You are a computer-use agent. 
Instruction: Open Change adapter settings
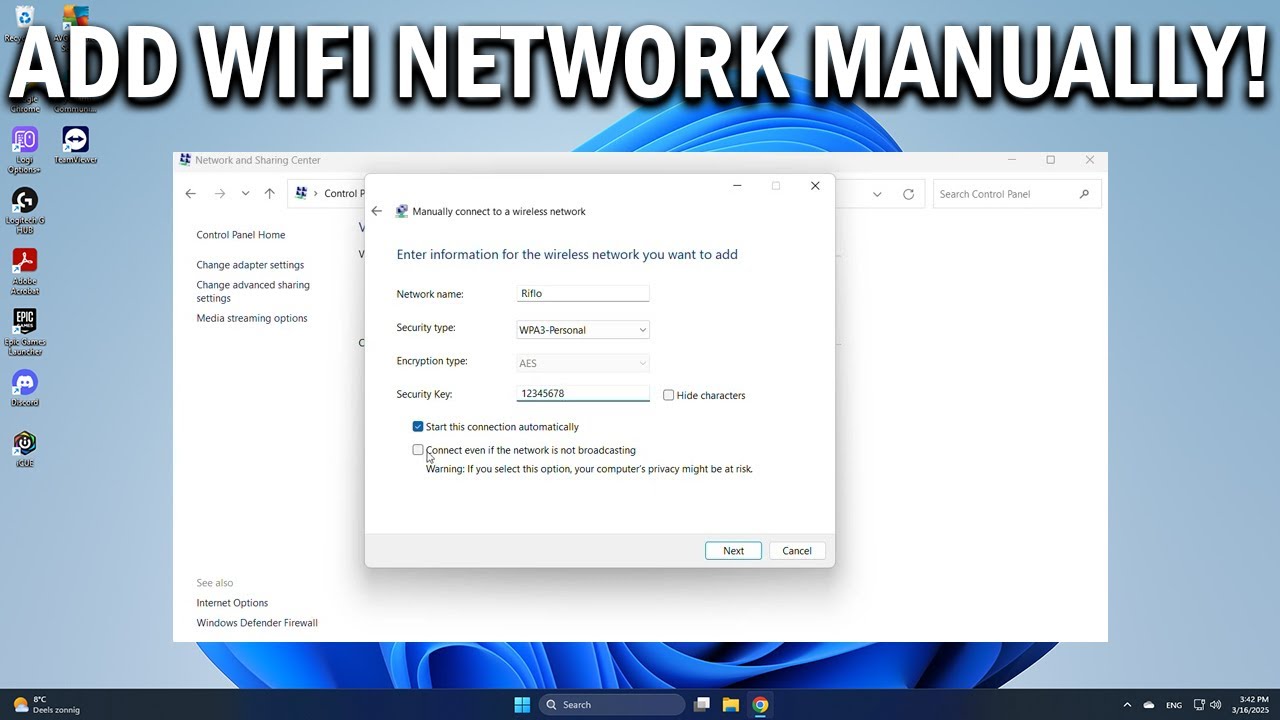click(x=250, y=265)
